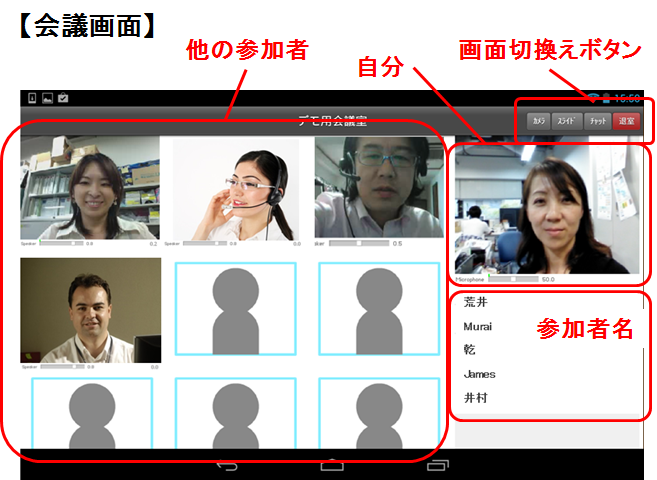Open the カメラ (camera) view button
This screenshot has width=657, height=480.
(538, 121)
